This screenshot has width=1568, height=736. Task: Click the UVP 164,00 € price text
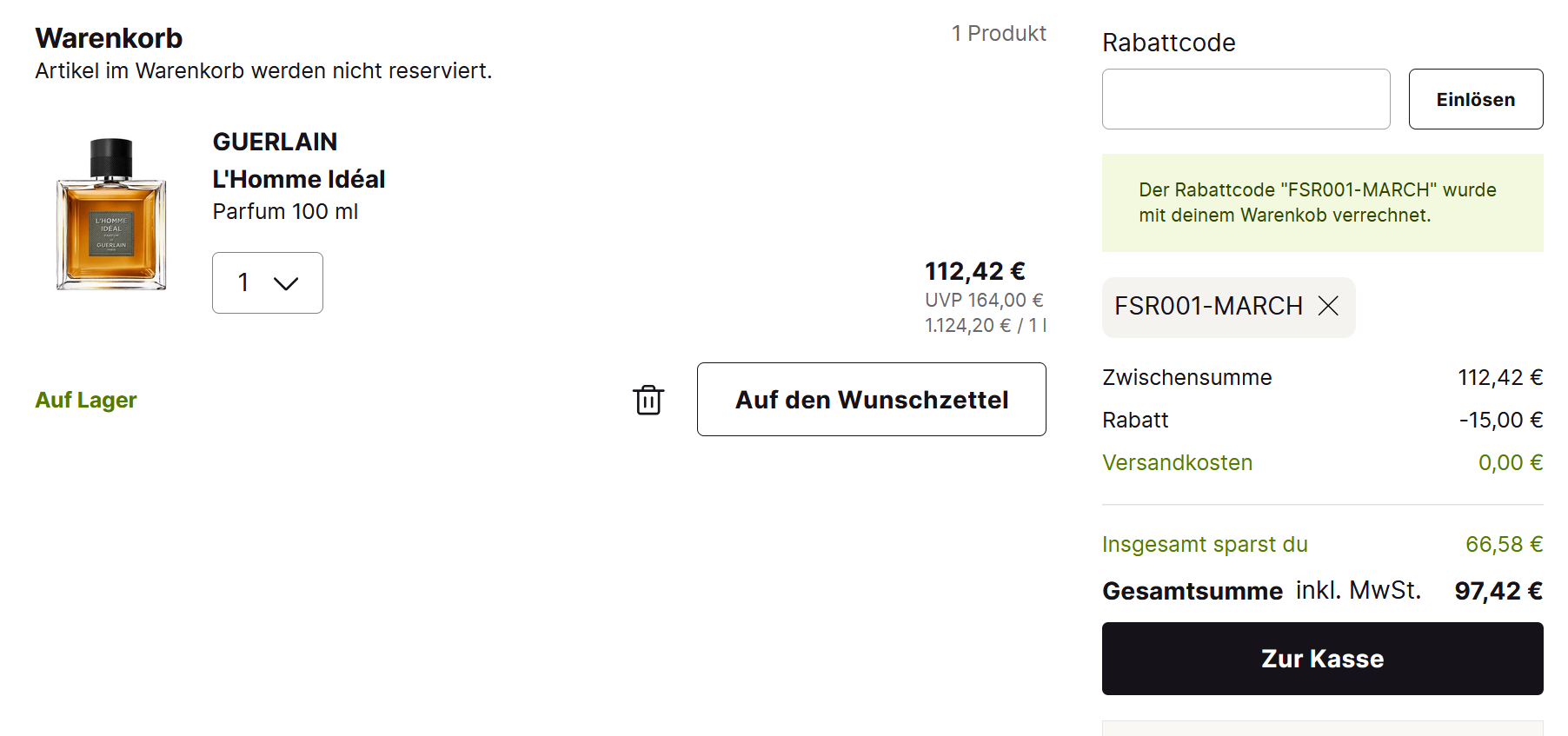click(x=983, y=300)
